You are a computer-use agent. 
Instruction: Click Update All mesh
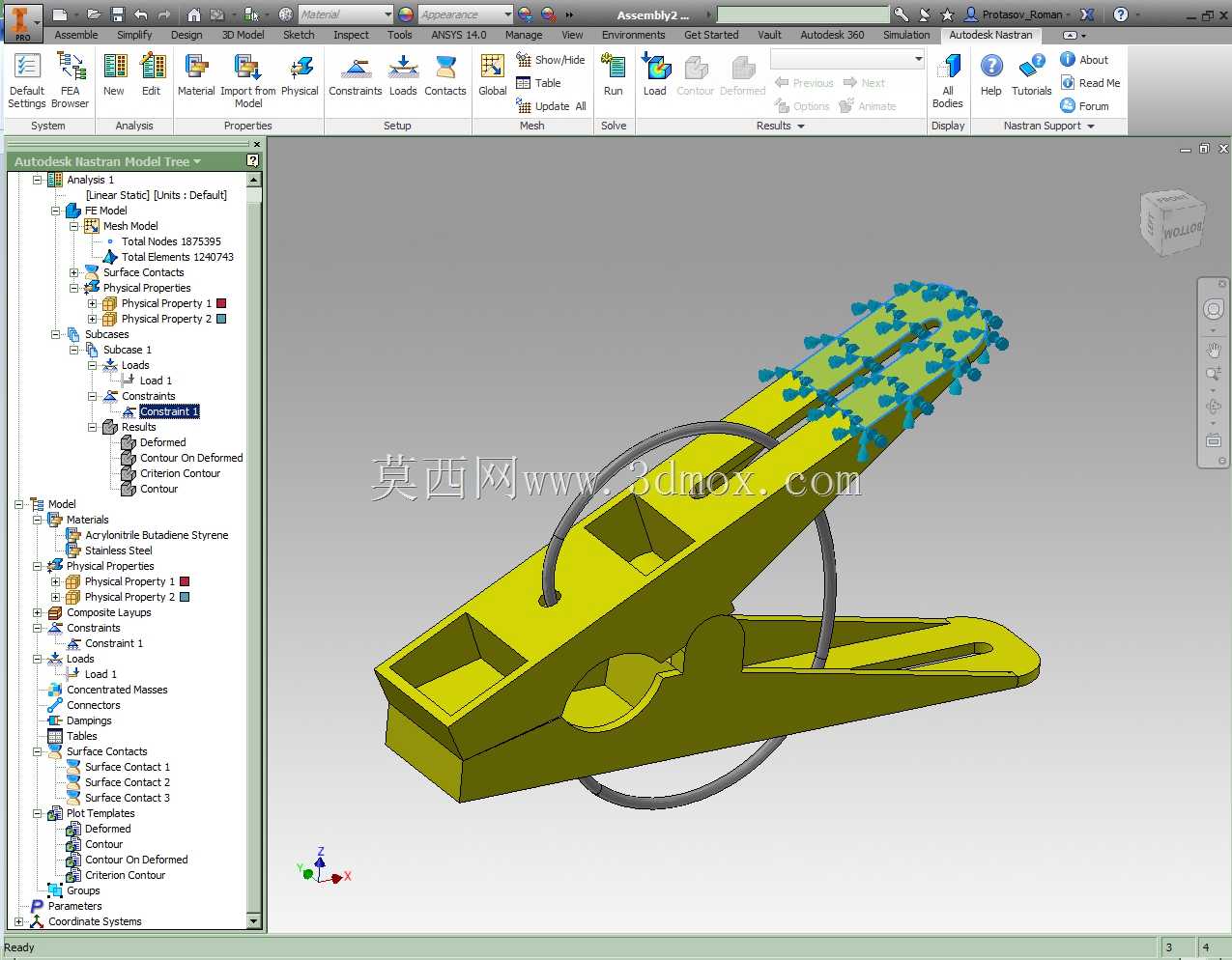pyautogui.click(x=552, y=106)
